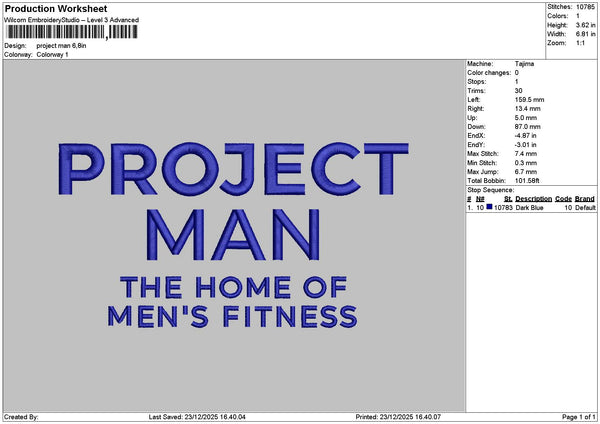
Task: Select the "Stops:" label
Action: (476, 82)
